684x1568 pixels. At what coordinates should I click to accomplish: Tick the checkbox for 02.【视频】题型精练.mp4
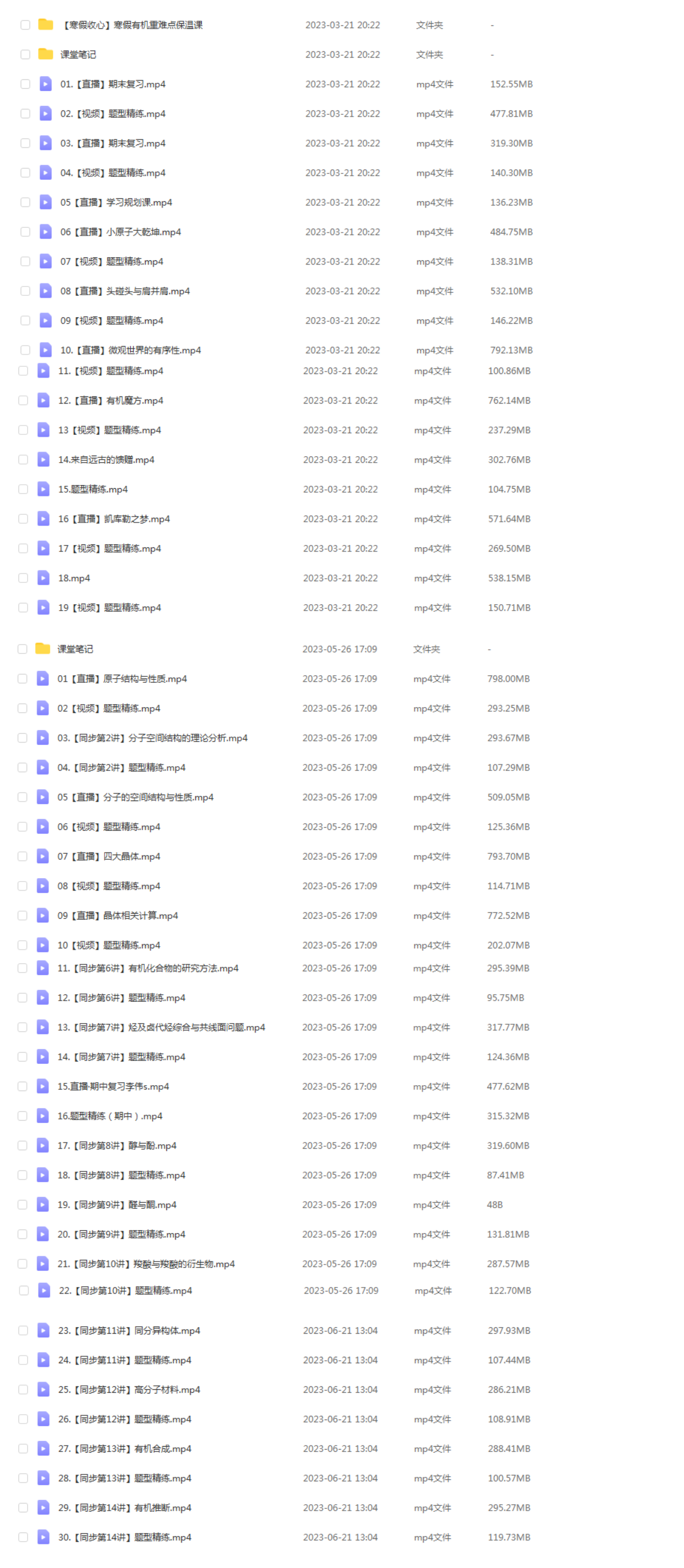pyautogui.click(x=25, y=113)
